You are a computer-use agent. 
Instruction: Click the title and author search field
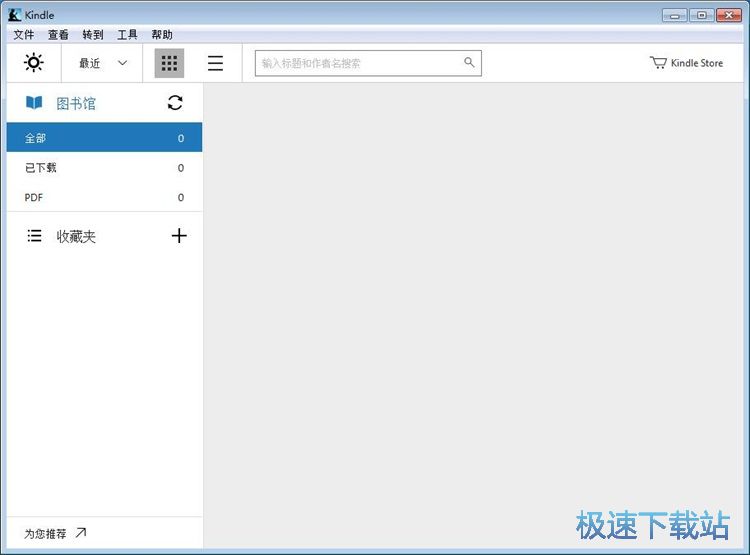[x=368, y=63]
